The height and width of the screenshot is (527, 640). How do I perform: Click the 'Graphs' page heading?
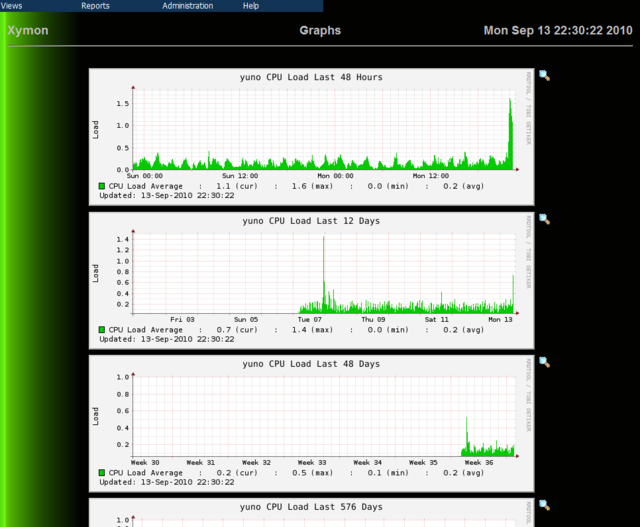click(x=320, y=30)
